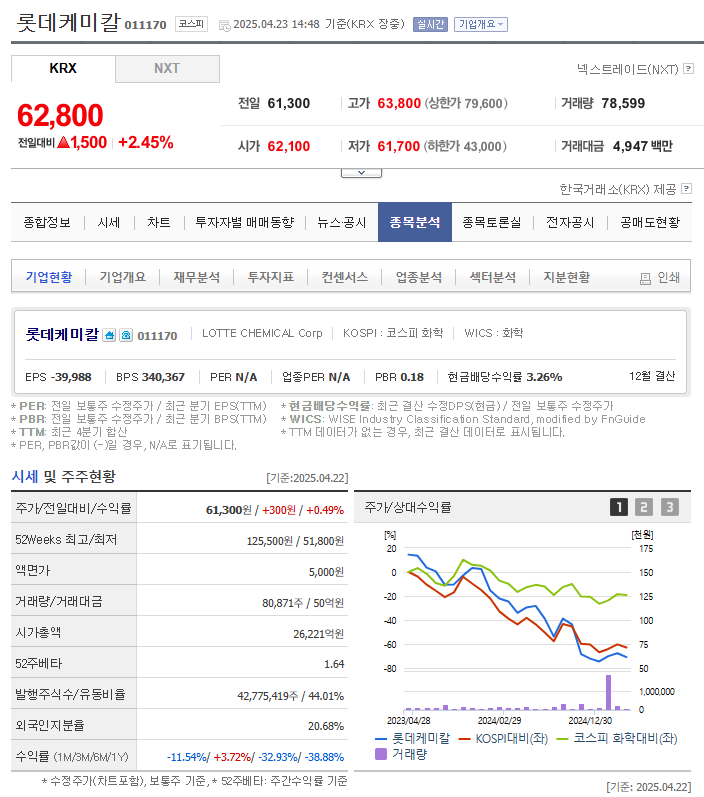Image resolution: width=704 pixels, height=797 pixels.
Task: Click the 롯데케미칼 company name heading
Action: (x=69, y=22)
